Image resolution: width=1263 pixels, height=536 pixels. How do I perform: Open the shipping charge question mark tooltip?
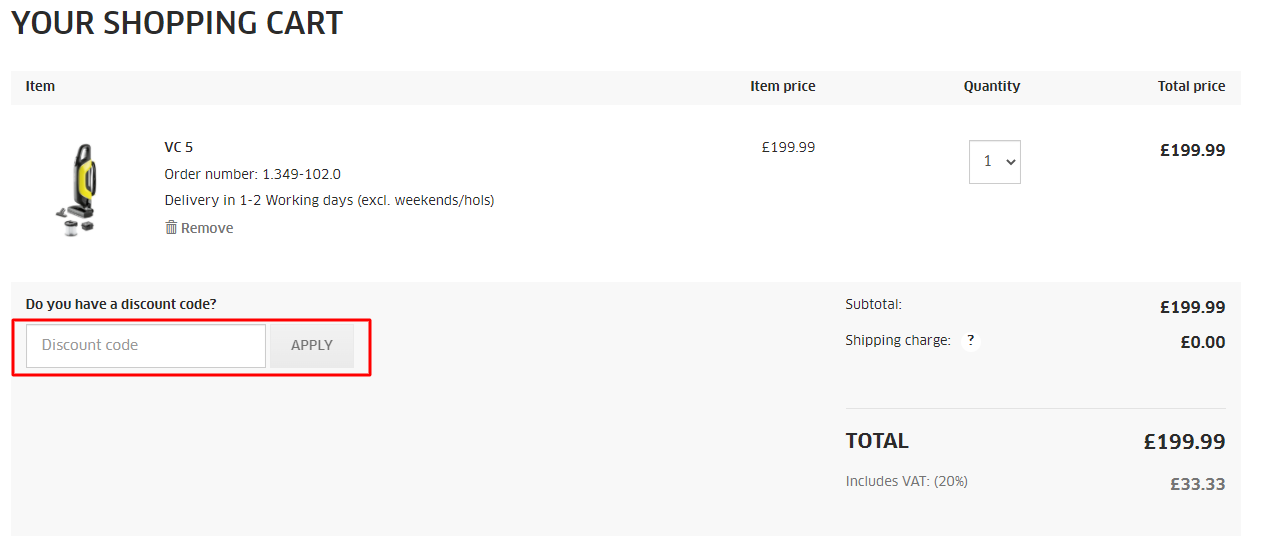click(x=970, y=341)
